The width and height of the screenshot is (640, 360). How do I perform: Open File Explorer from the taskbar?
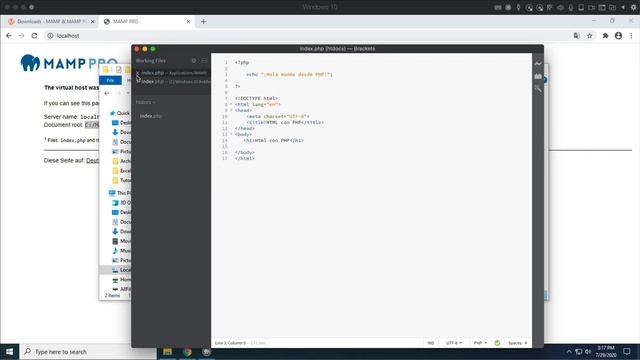(167, 351)
